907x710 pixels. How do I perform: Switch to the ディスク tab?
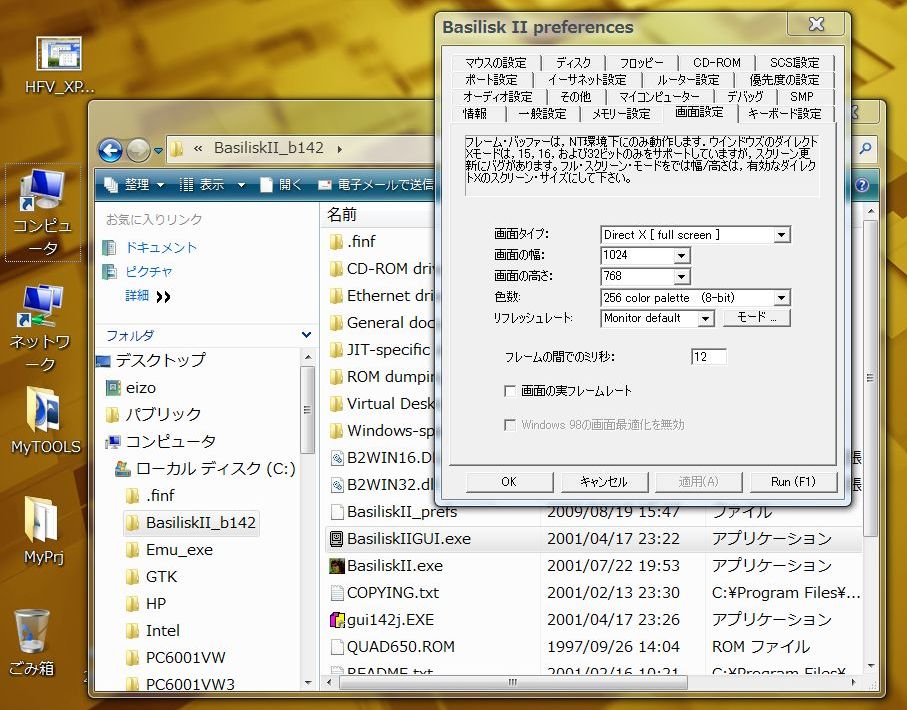pos(573,62)
